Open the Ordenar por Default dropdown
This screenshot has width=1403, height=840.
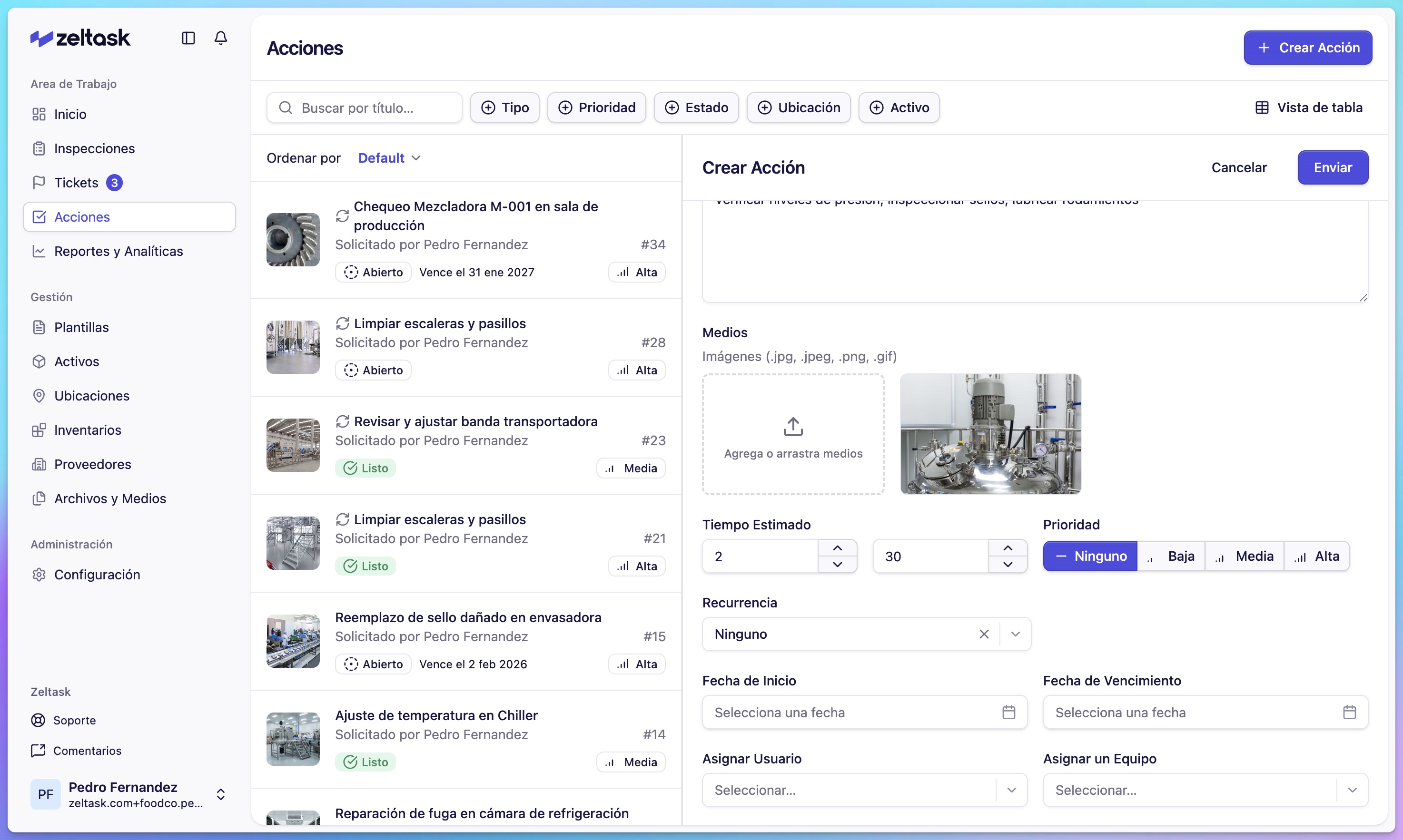coord(389,158)
